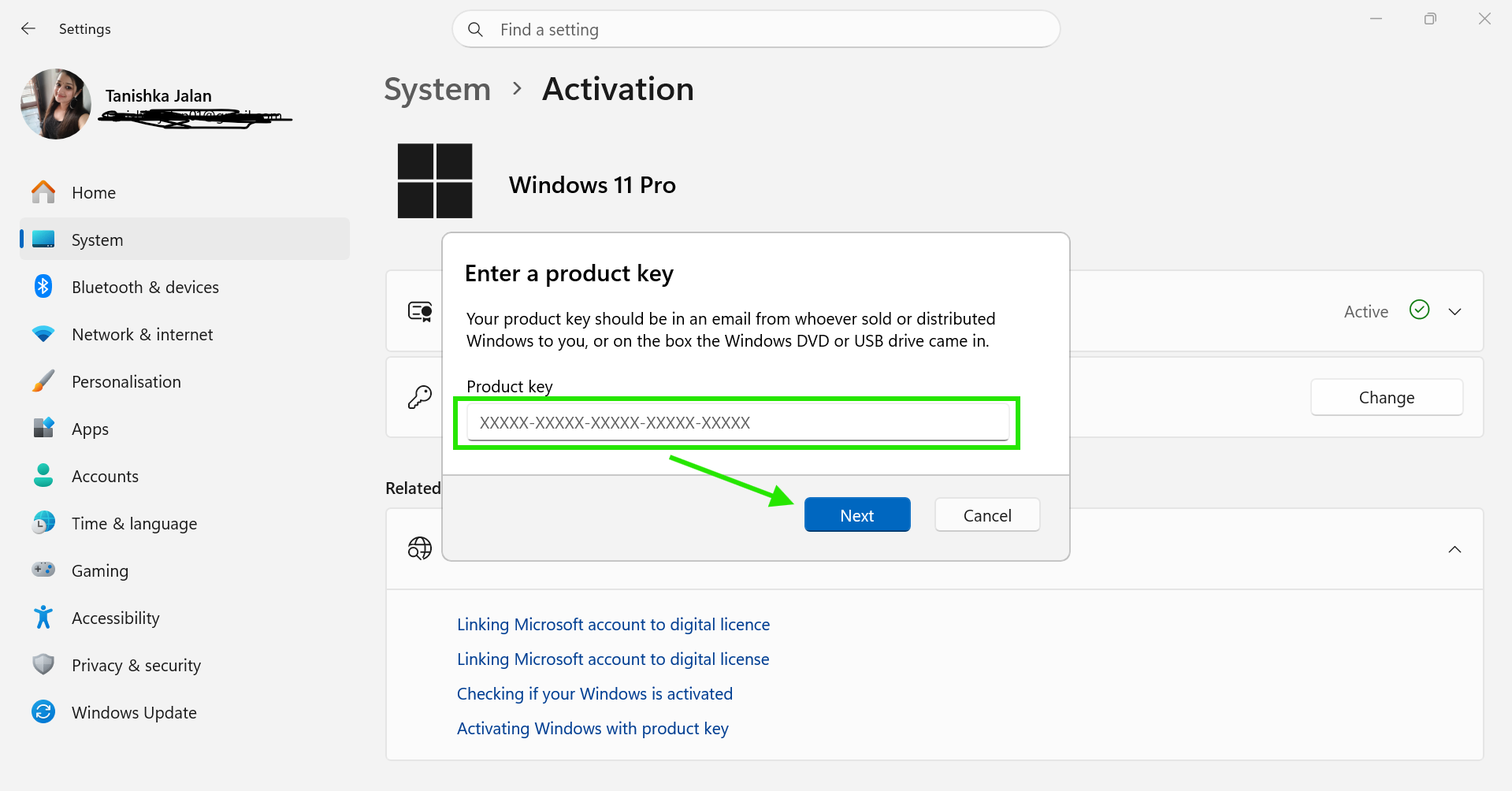
Task: Click the Tanishka Jalan account name
Action: [x=158, y=95]
